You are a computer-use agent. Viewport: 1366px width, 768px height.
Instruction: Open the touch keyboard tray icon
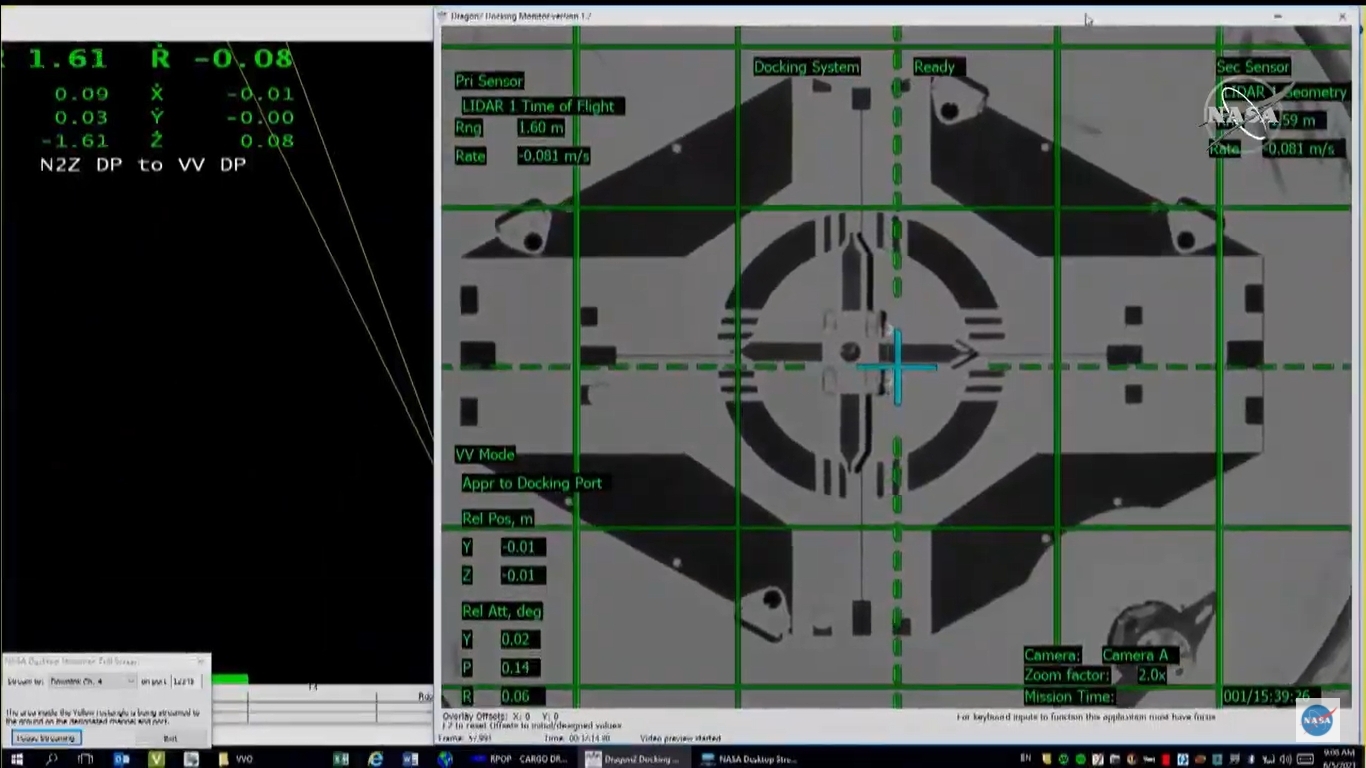click(x=1305, y=759)
